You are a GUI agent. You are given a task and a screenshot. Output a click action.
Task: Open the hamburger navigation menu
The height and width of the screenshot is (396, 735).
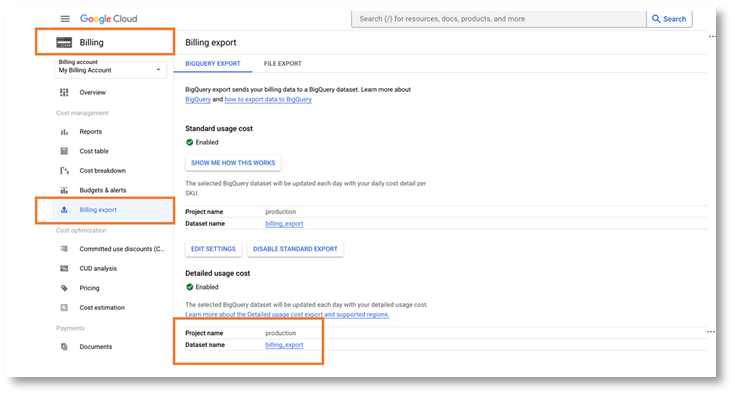tap(65, 19)
